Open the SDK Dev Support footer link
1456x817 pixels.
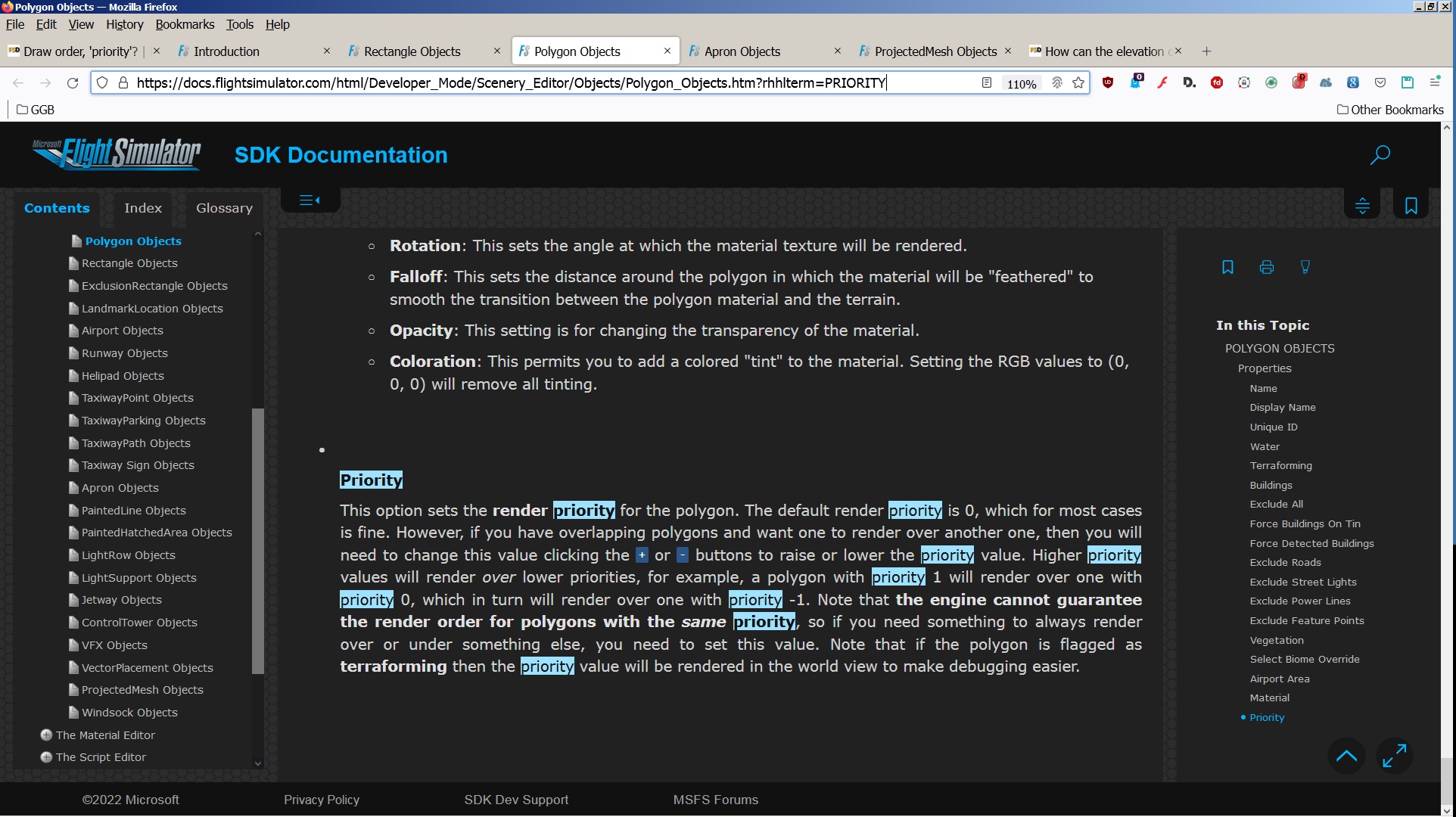pos(516,800)
